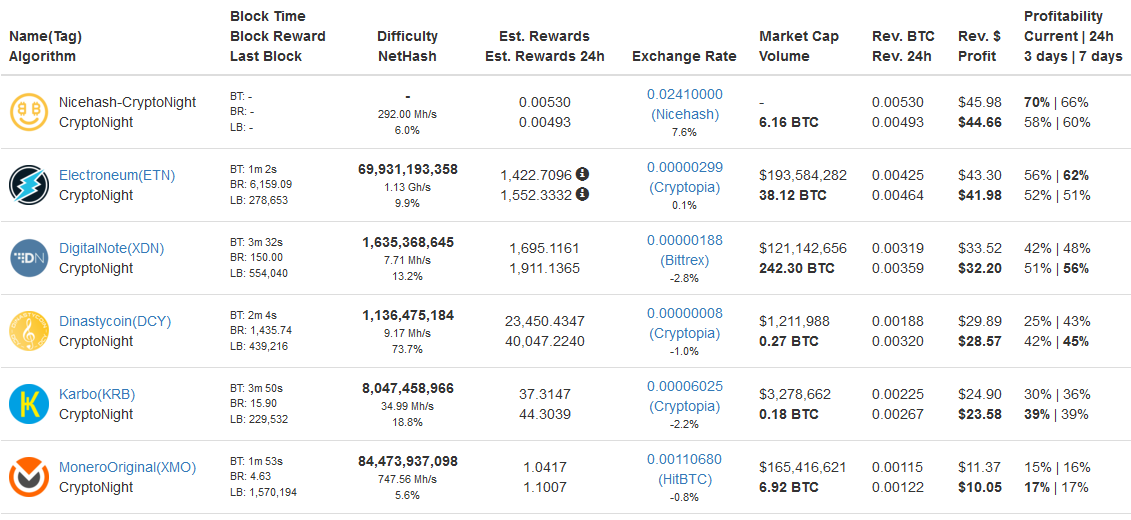
Task: Click info icon beside 1,422.7096 reward
Action: pos(583,175)
